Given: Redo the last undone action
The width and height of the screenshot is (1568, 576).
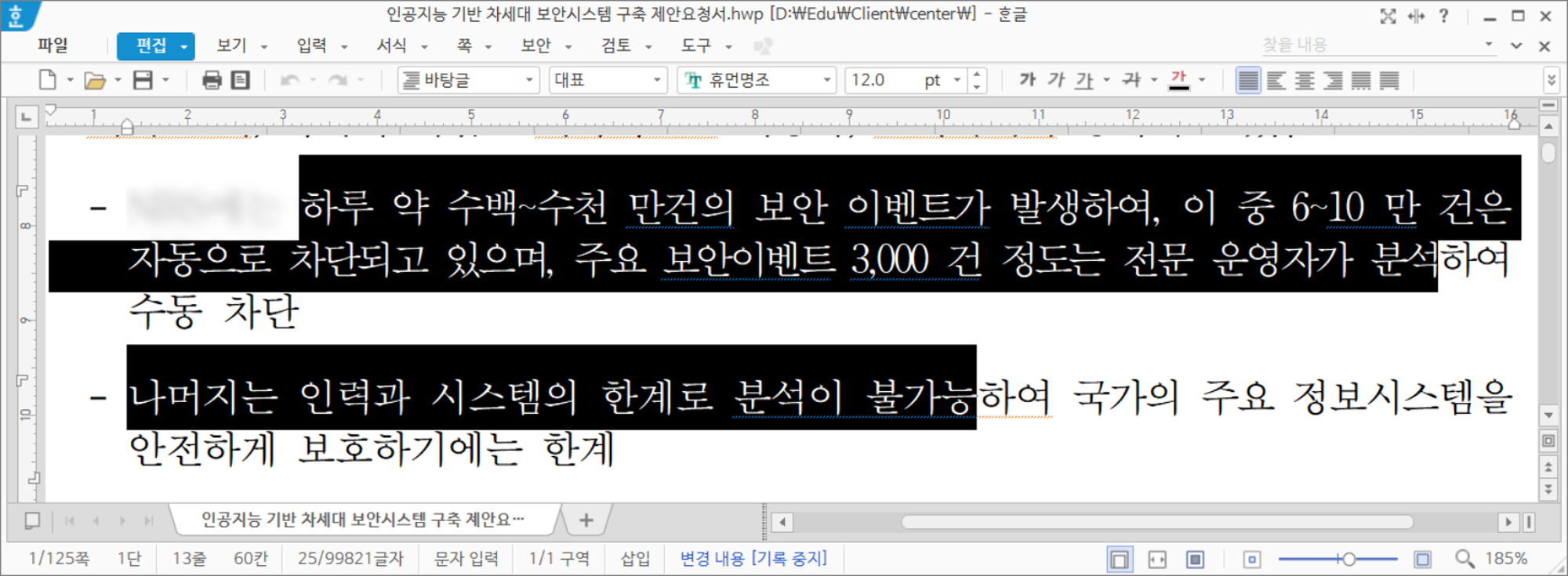Looking at the screenshot, I should [338, 80].
